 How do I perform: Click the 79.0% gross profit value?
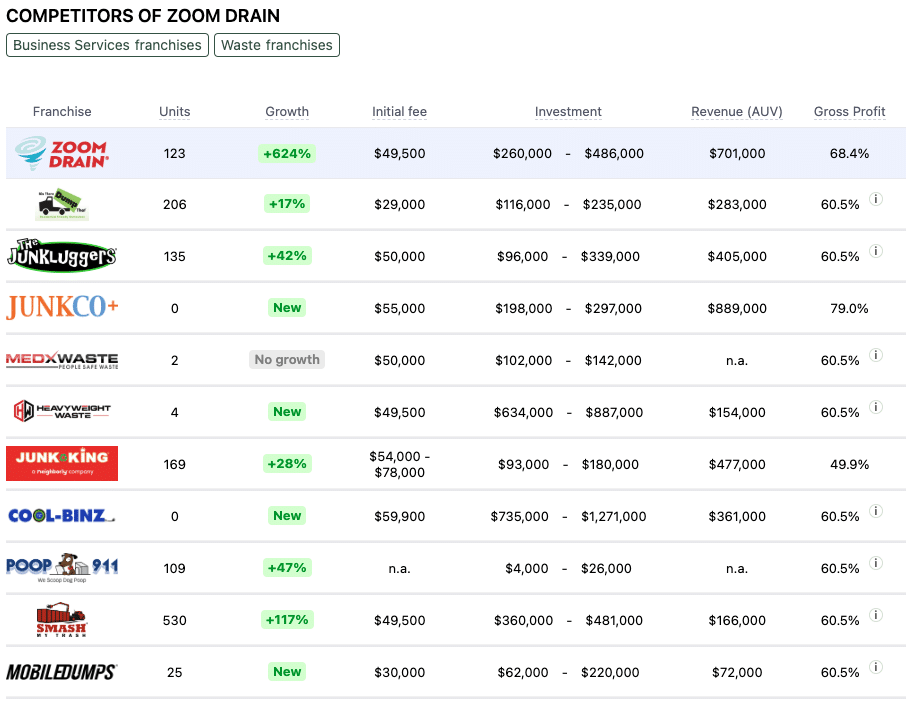click(x=850, y=308)
